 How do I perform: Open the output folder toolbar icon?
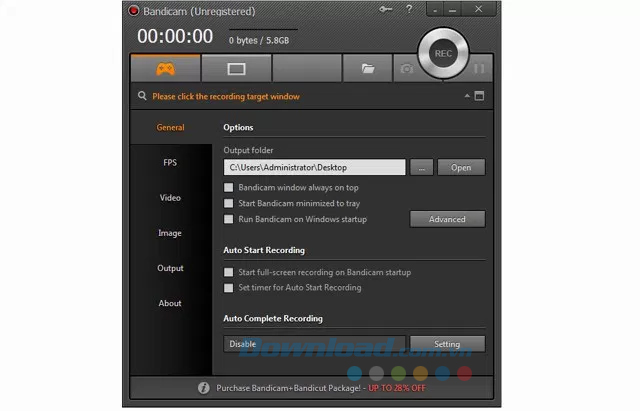pos(367,69)
